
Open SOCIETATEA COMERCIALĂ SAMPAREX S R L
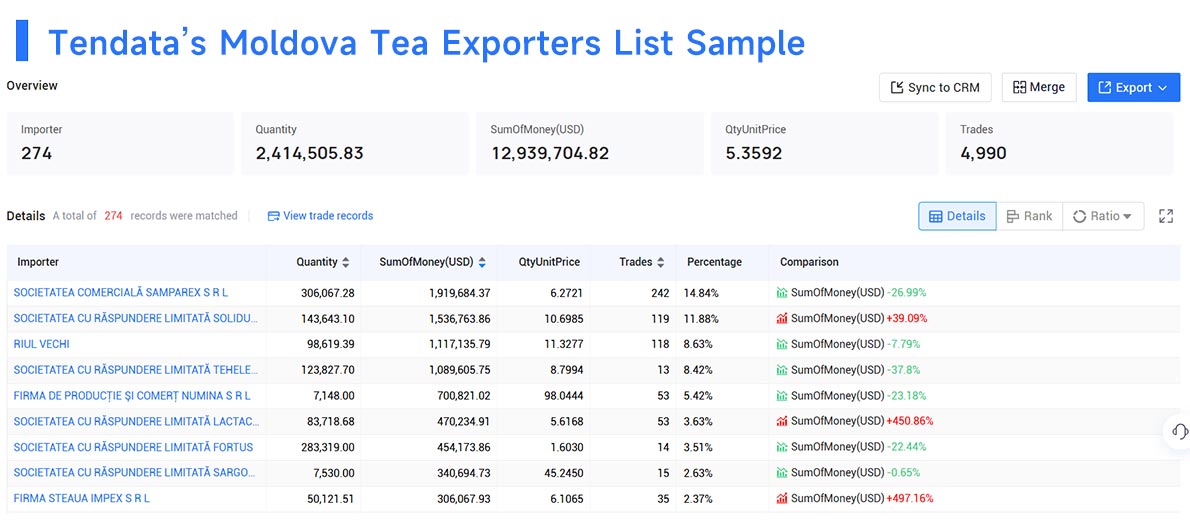pyautogui.click(x=121, y=292)
